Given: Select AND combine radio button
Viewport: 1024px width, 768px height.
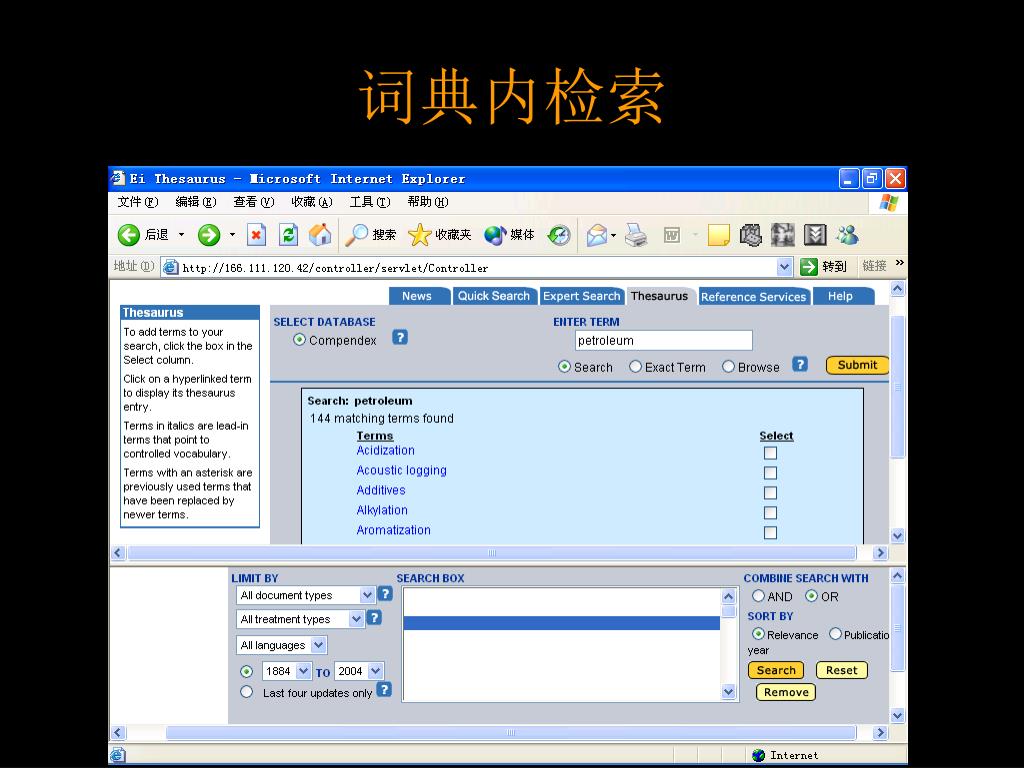Looking at the screenshot, I should pos(758,596).
